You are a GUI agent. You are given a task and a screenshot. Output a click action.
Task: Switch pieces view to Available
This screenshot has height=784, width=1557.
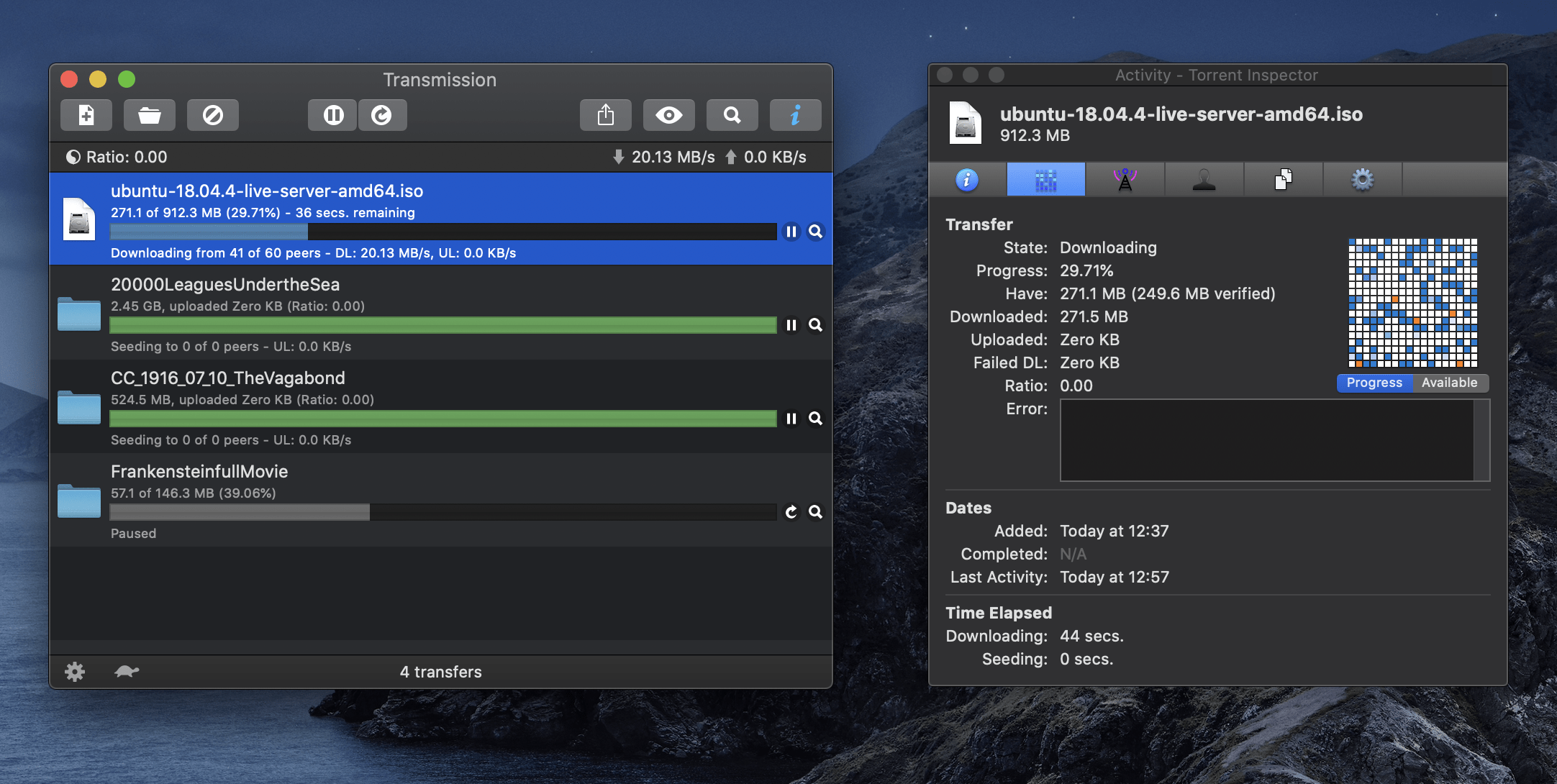tap(1450, 383)
